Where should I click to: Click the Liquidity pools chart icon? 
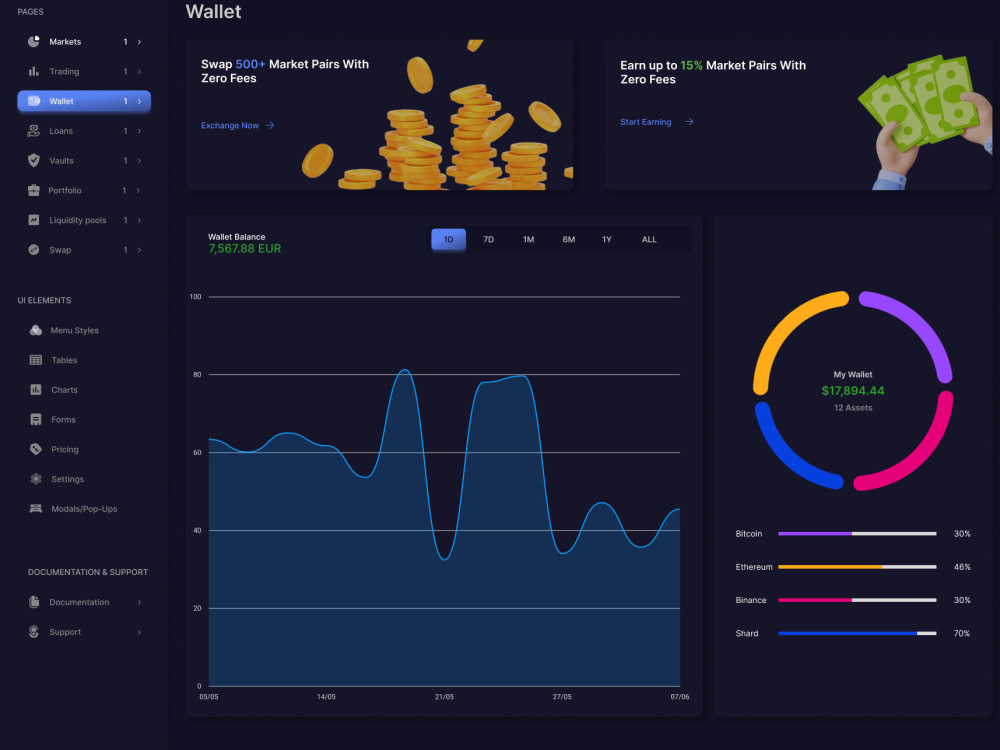pyautogui.click(x=34, y=220)
